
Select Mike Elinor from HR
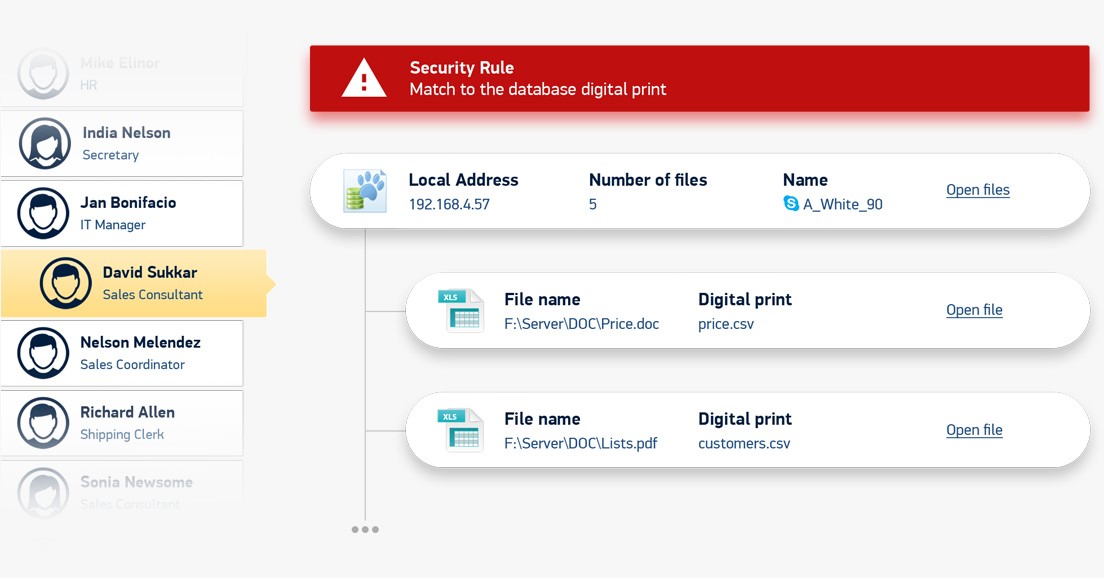122,74
